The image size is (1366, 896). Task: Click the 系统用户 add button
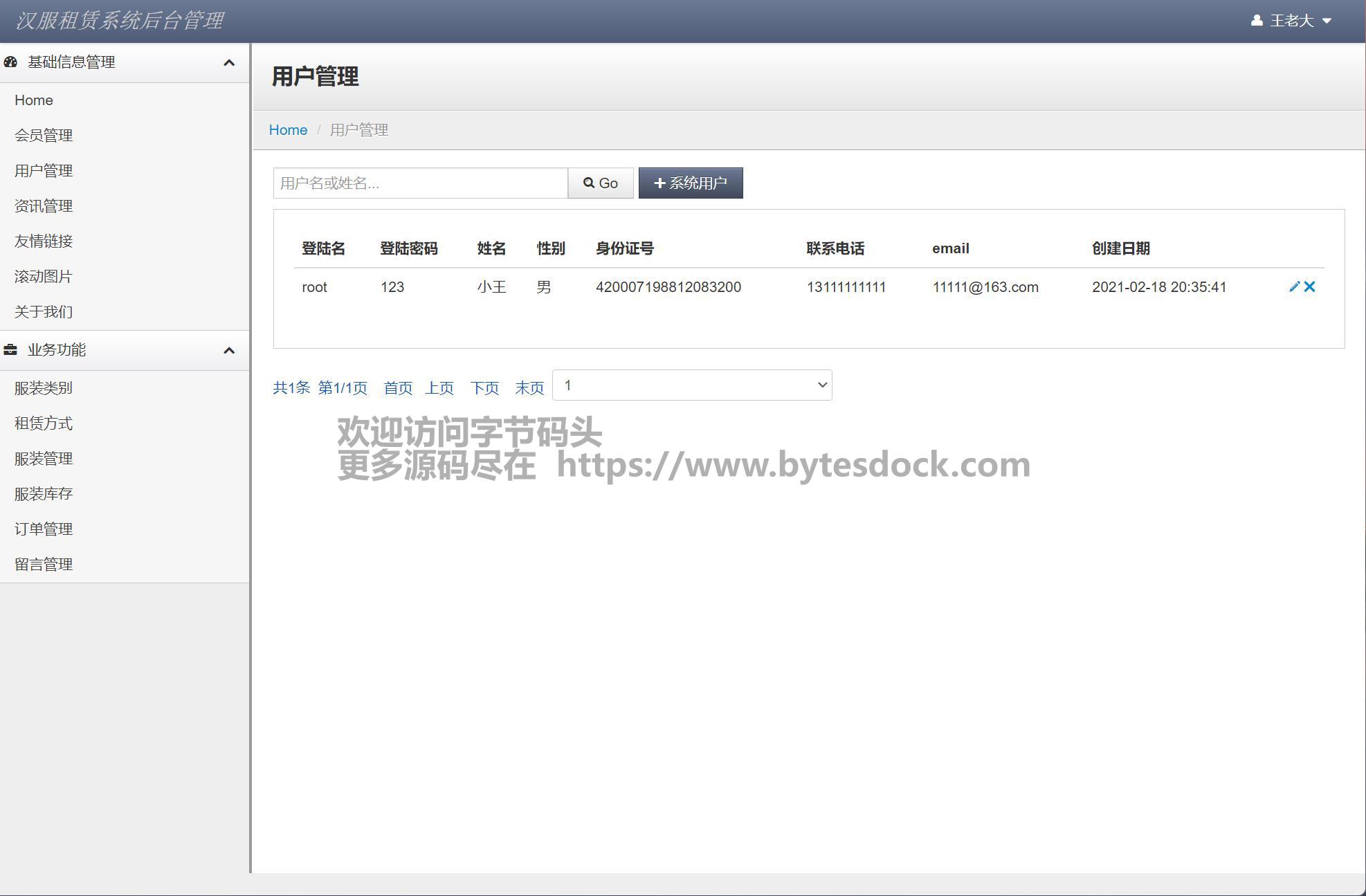click(690, 183)
